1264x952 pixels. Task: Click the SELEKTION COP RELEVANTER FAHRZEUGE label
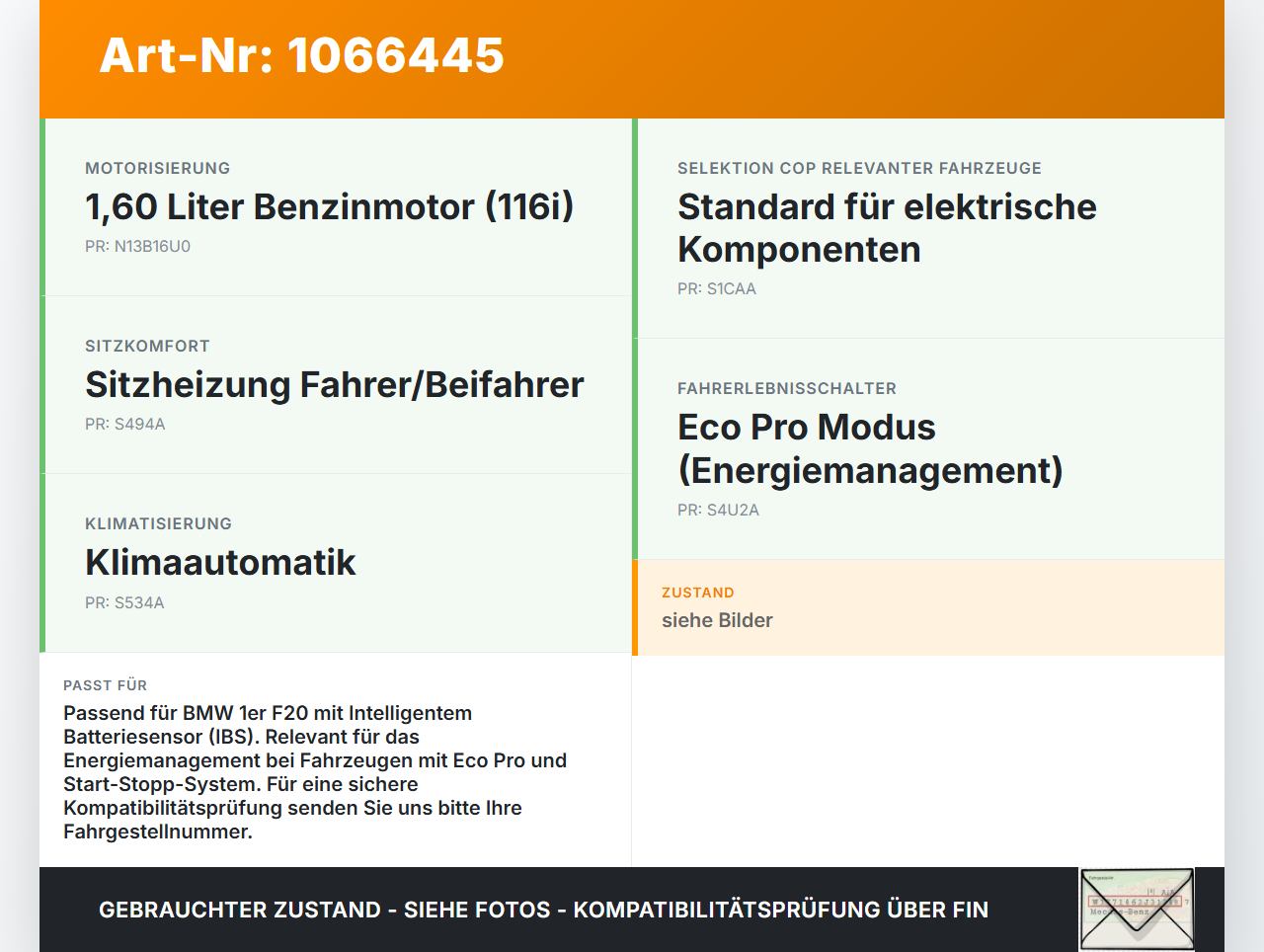tap(859, 168)
